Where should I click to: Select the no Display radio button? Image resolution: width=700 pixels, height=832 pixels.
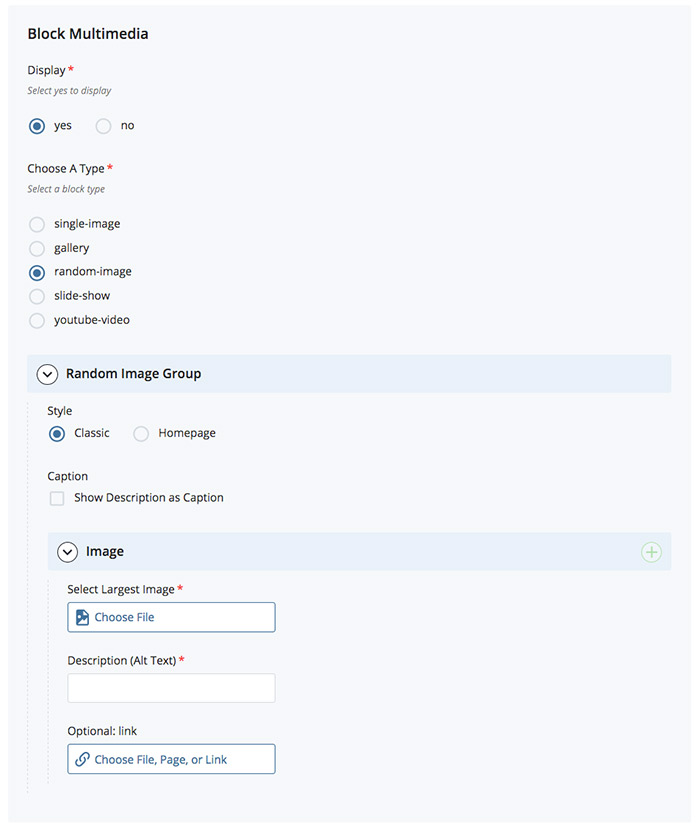(103, 126)
